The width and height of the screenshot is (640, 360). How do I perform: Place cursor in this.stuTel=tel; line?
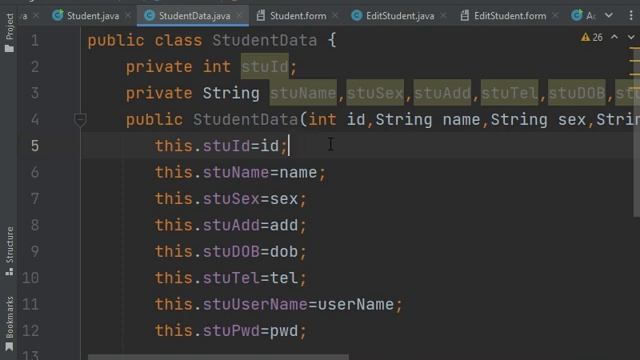coord(231,278)
